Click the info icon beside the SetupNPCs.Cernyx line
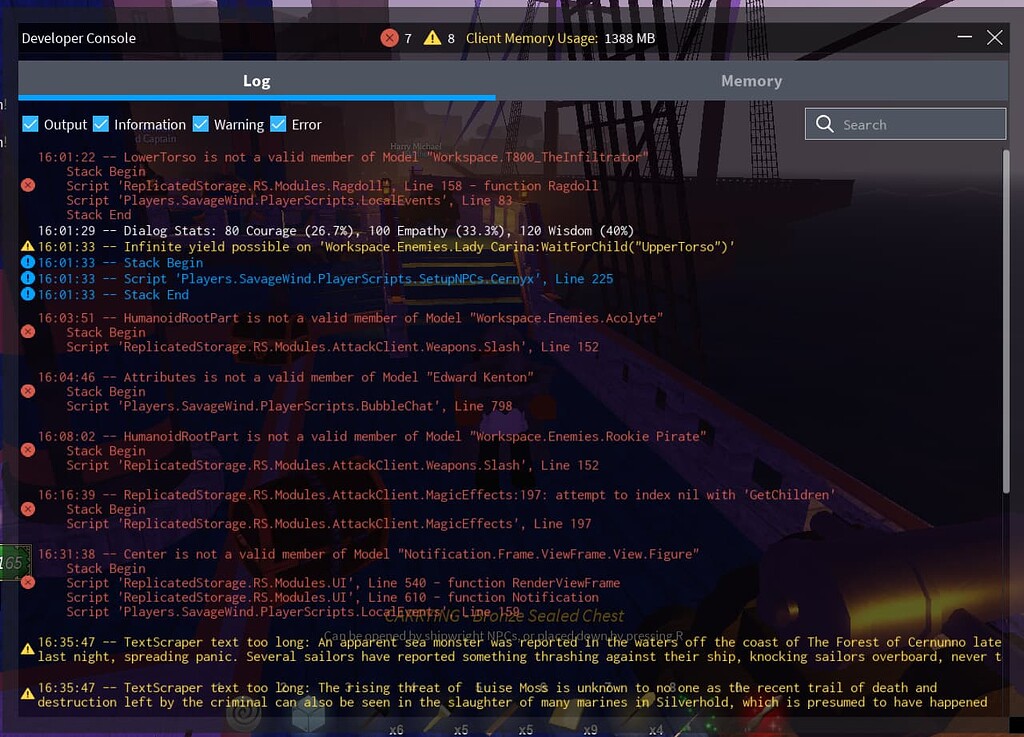 pyautogui.click(x=28, y=278)
